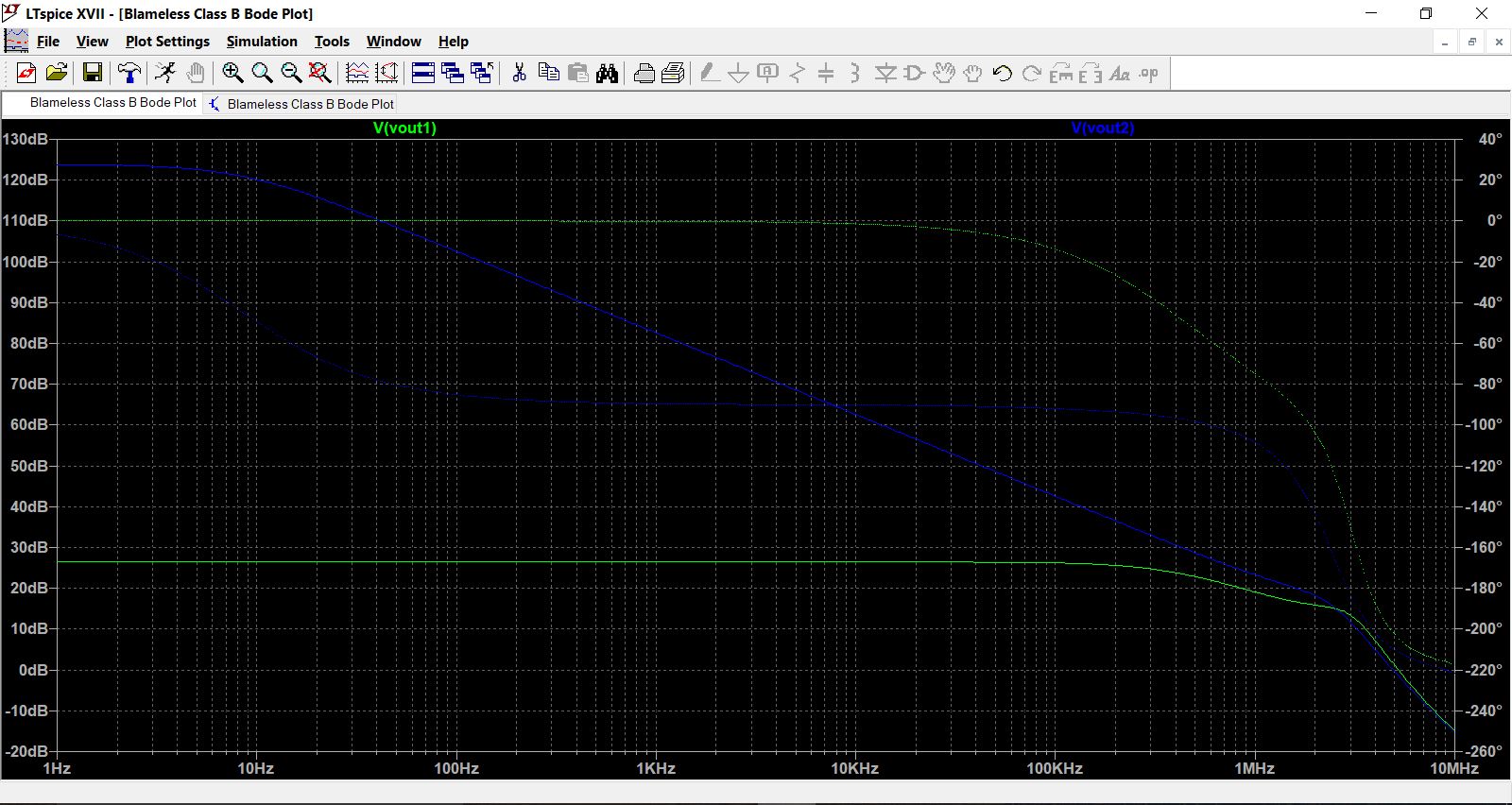Click the 10MHz frequency axis label
The width and height of the screenshot is (1512, 805).
pos(1453,768)
